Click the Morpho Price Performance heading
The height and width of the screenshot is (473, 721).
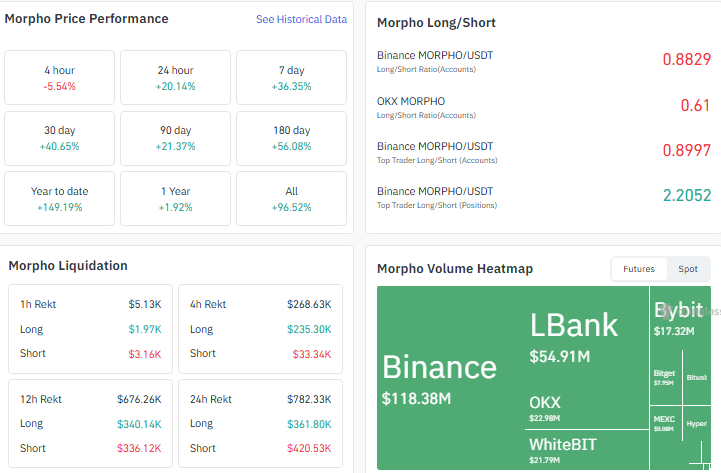click(x=86, y=19)
